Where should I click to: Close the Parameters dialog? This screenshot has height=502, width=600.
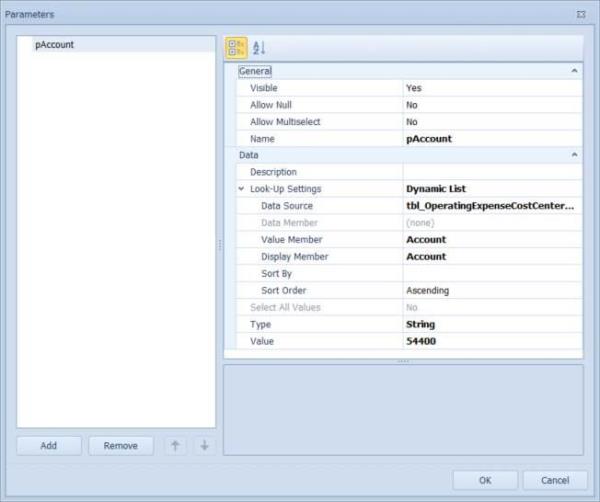(x=581, y=14)
